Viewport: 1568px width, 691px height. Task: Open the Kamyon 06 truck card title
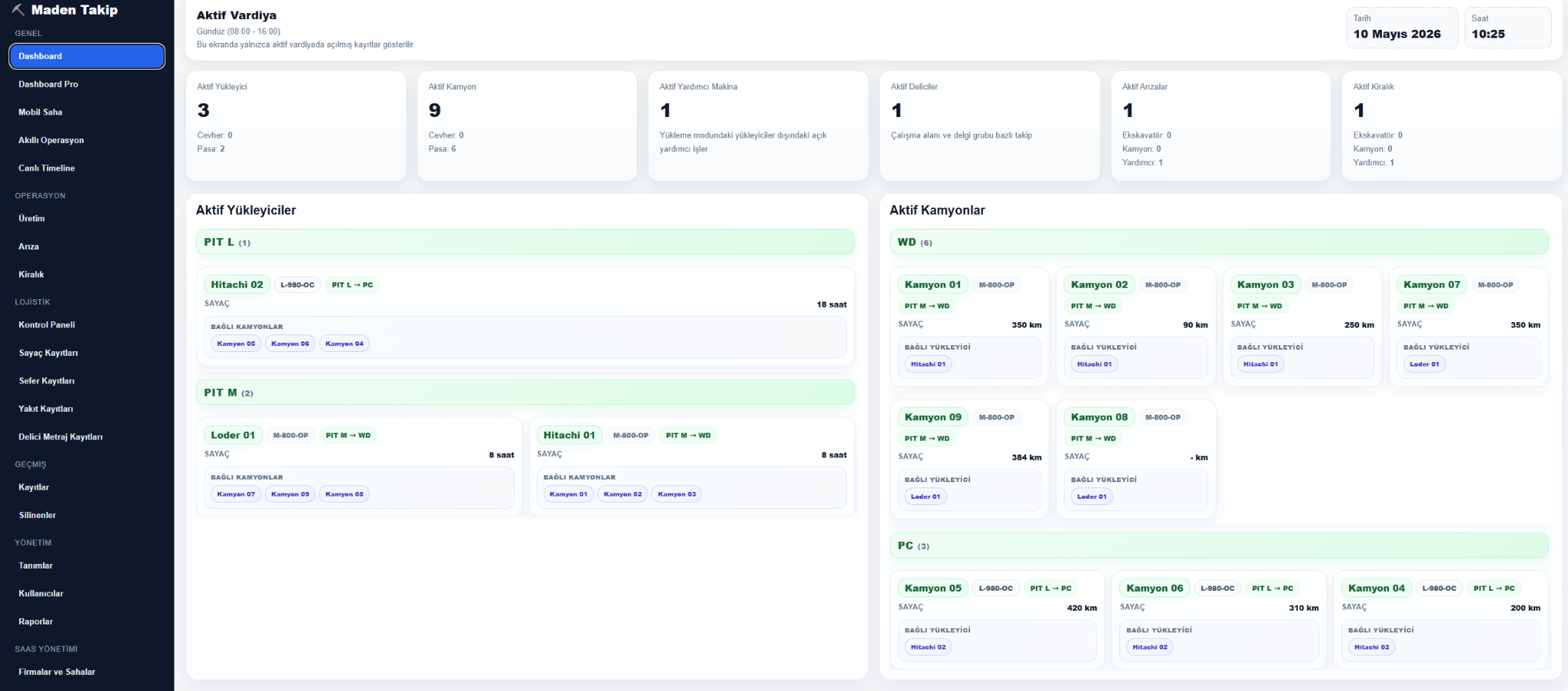coord(1155,588)
